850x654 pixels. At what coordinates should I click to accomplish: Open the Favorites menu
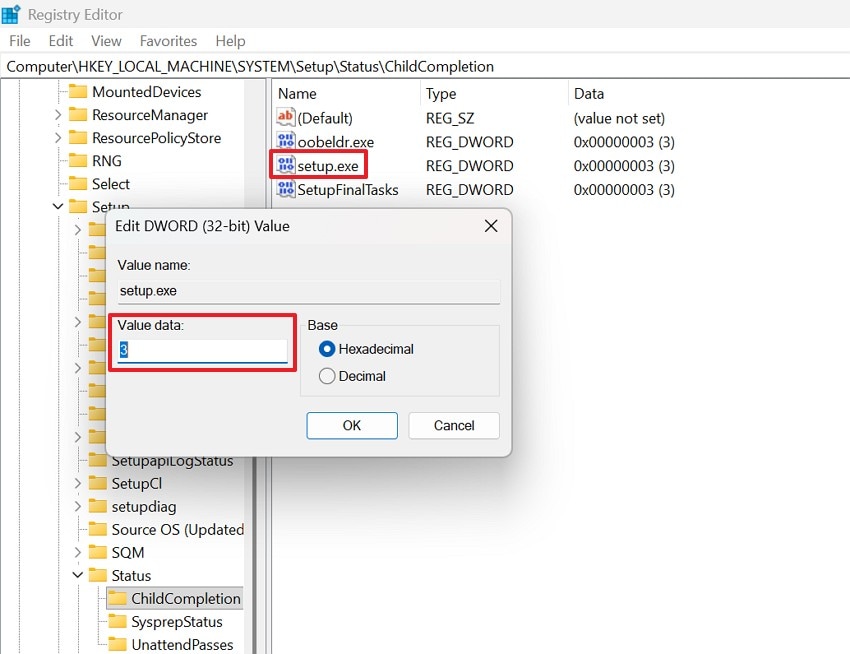click(x=168, y=41)
